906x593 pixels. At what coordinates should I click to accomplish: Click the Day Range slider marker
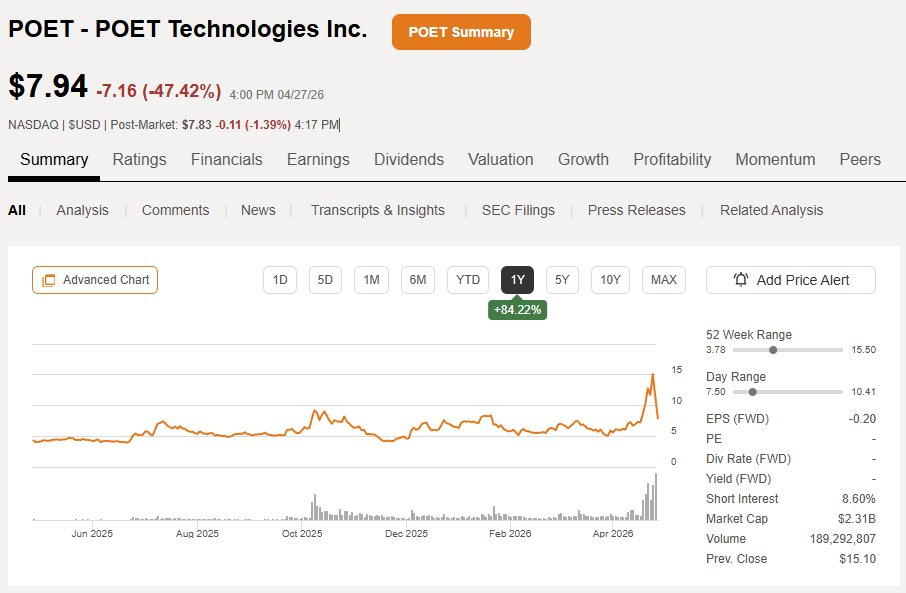pos(752,392)
